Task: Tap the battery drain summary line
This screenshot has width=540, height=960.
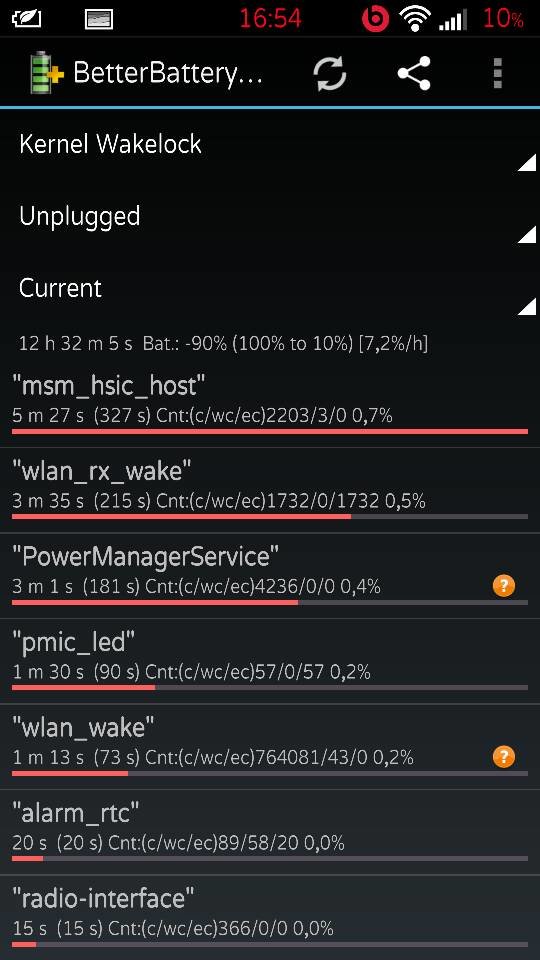Action: [223, 344]
